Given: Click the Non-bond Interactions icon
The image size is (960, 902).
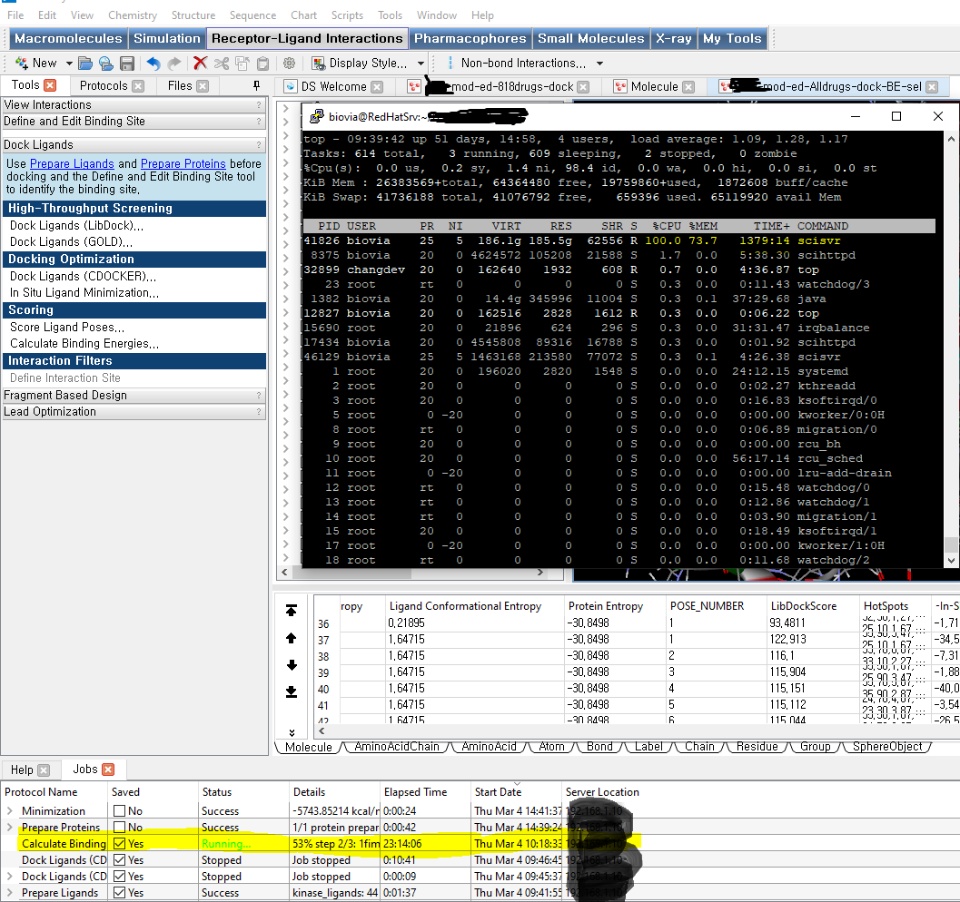Looking at the screenshot, I should click(x=450, y=62).
